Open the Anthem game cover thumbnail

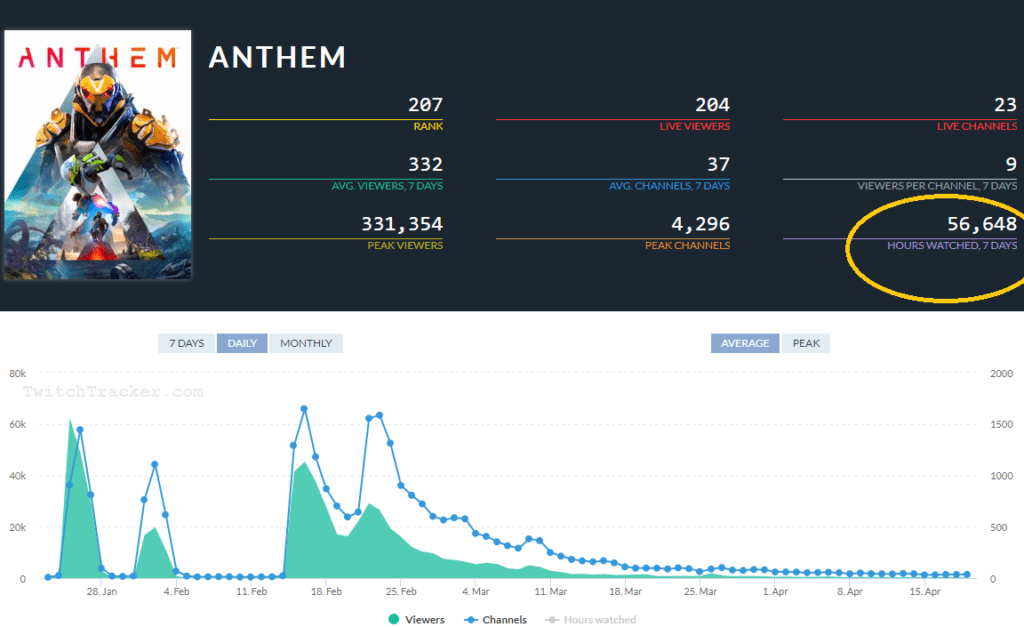click(98, 155)
